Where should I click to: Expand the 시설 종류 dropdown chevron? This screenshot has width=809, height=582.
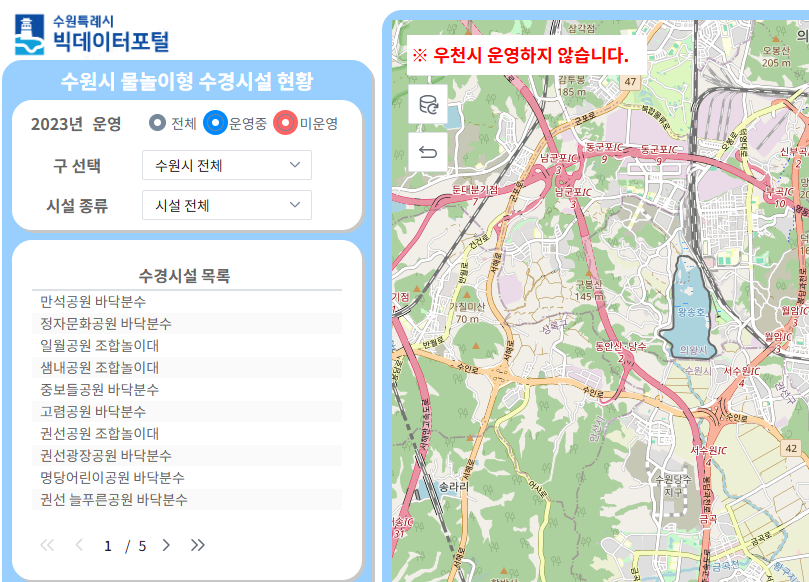pyautogui.click(x=293, y=205)
